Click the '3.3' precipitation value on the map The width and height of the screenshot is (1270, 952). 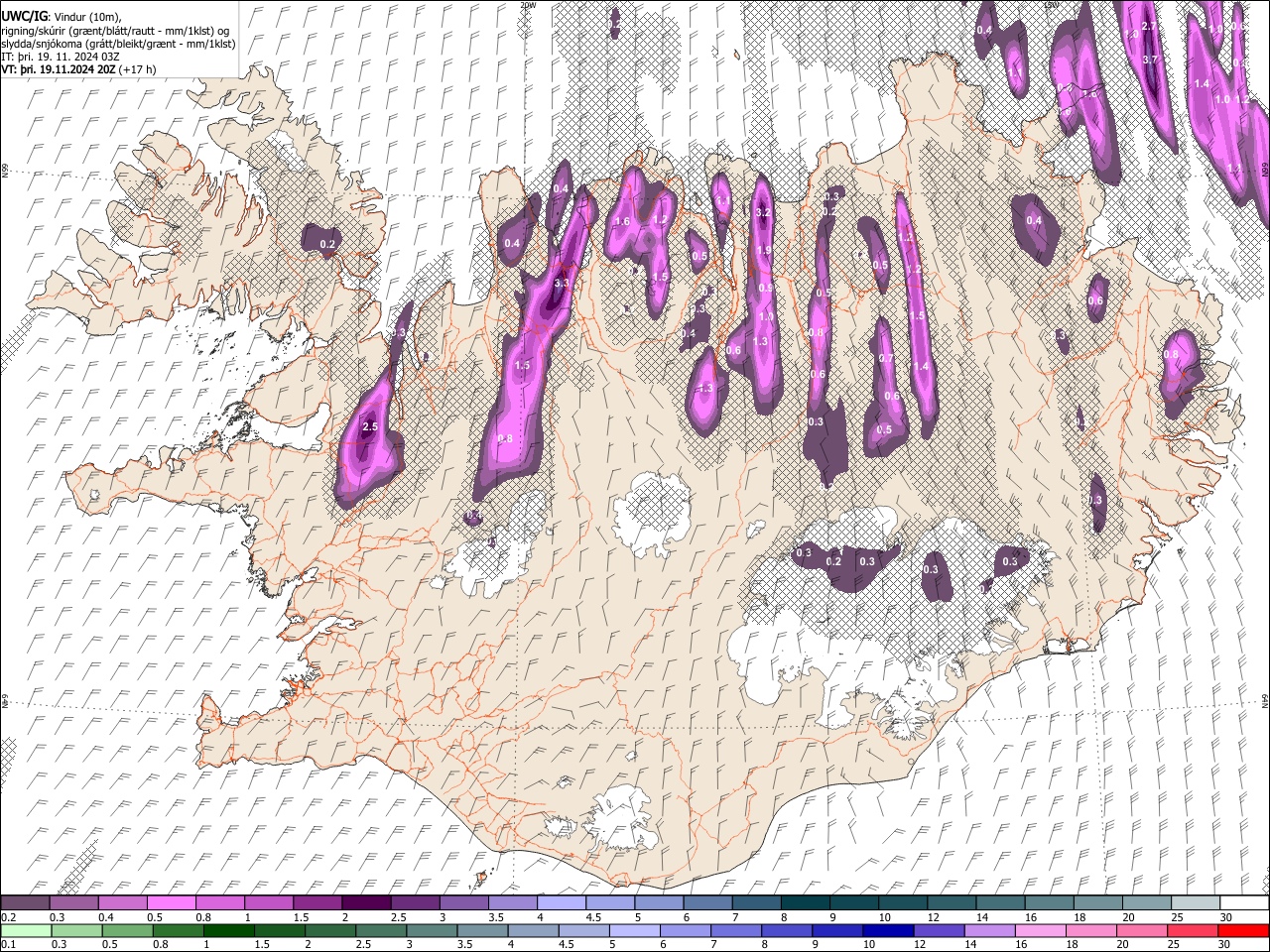pyautogui.click(x=562, y=283)
